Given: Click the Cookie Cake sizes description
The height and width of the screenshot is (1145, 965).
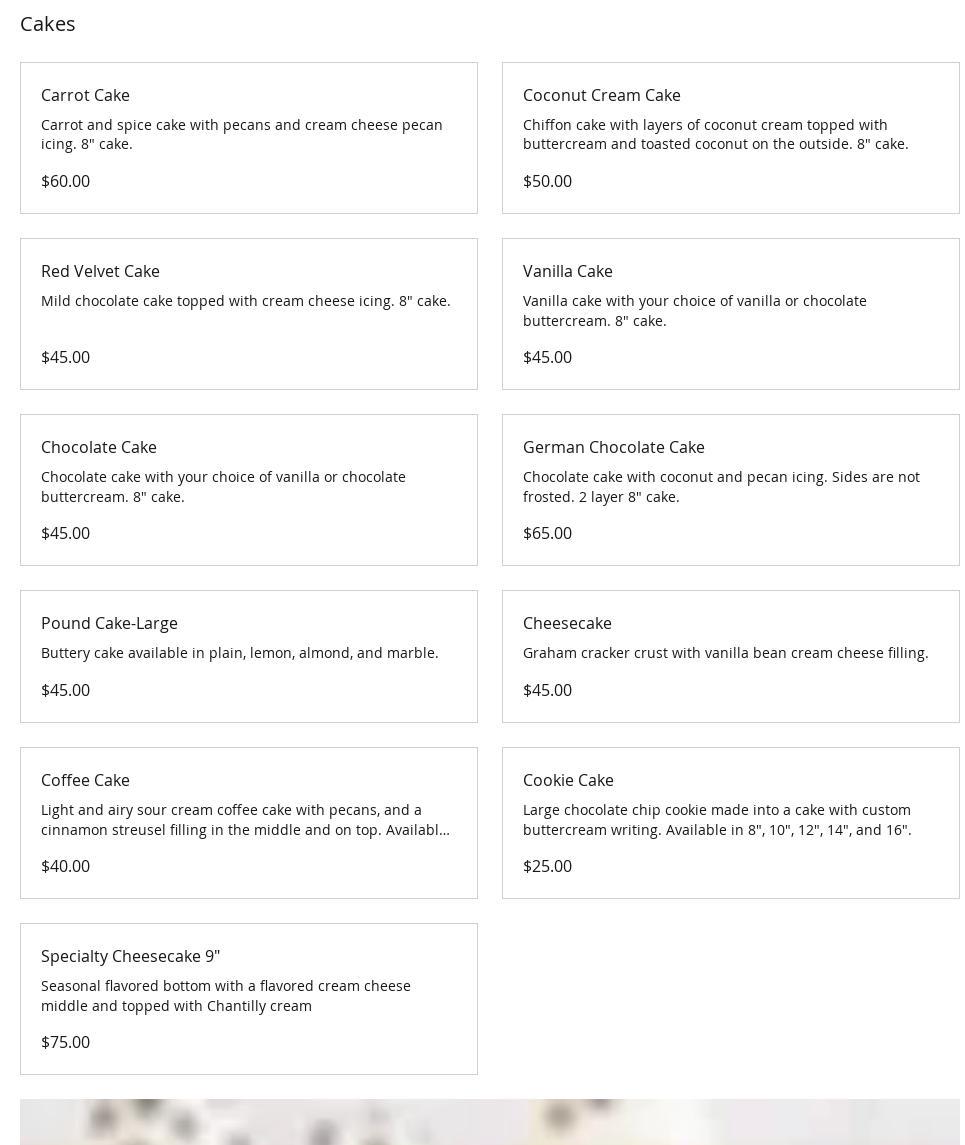Looking at the screenshot, I should (717, 820).
